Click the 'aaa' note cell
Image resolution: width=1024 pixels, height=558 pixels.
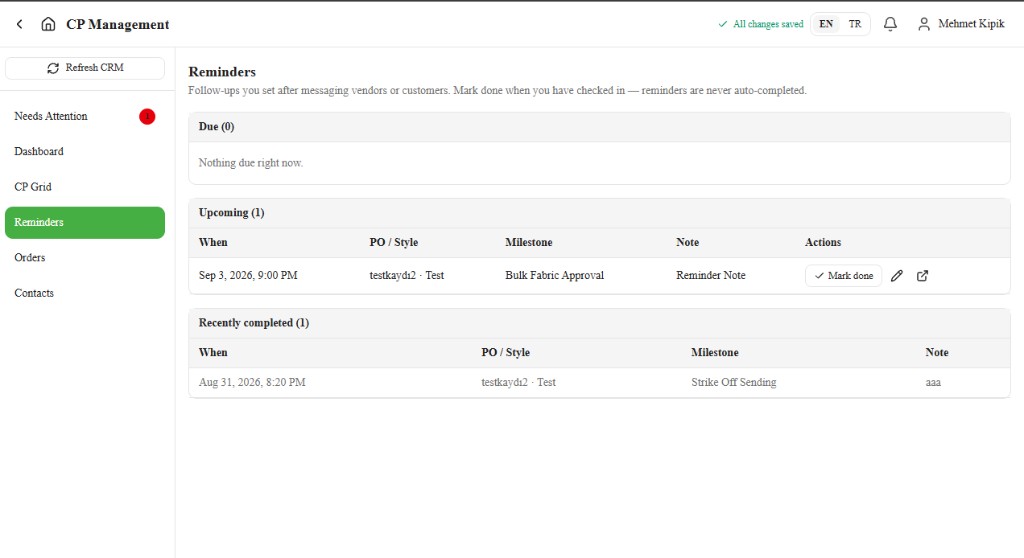pos(933,382)
